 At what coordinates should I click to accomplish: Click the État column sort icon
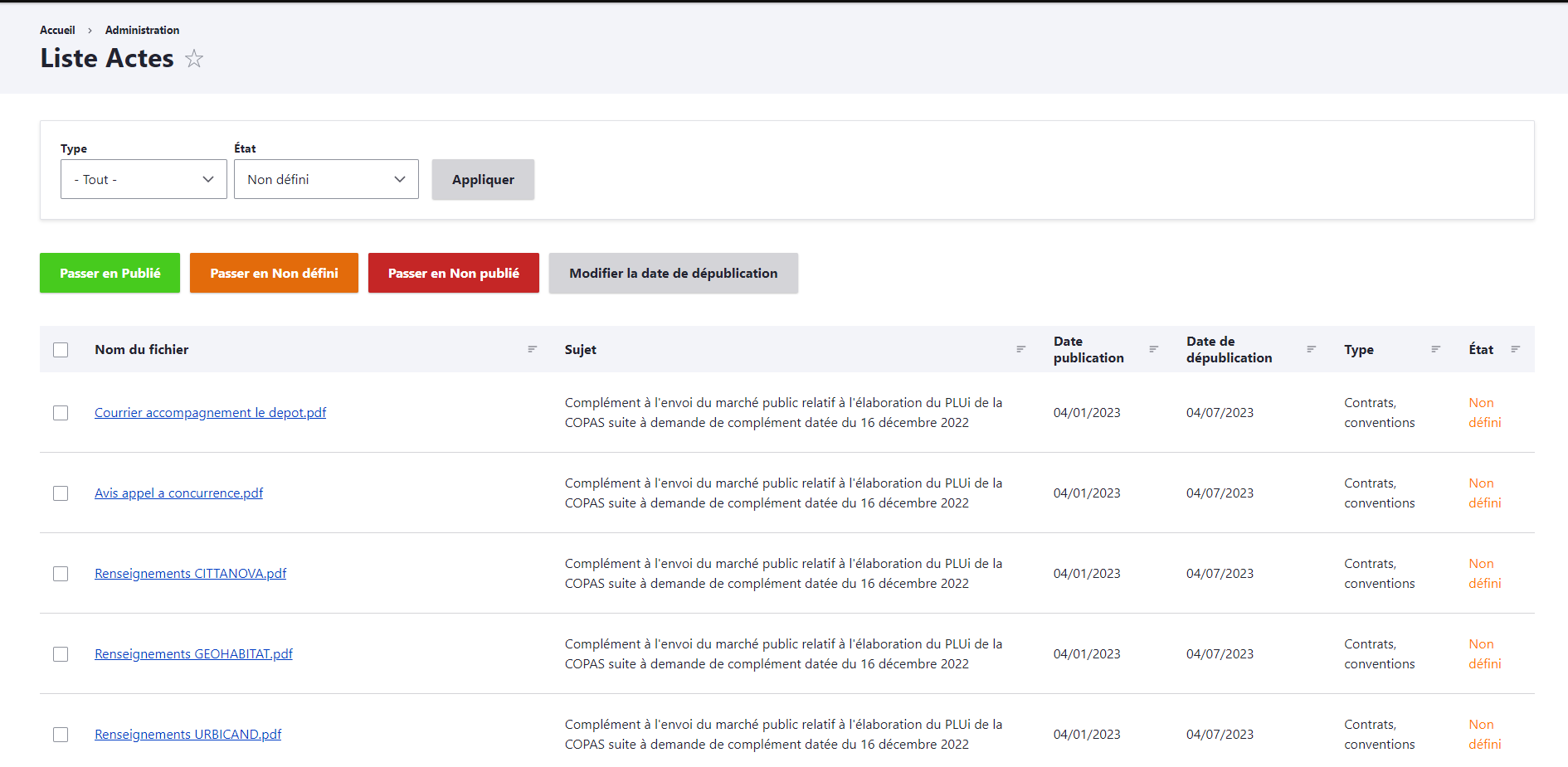(1516, 350)
